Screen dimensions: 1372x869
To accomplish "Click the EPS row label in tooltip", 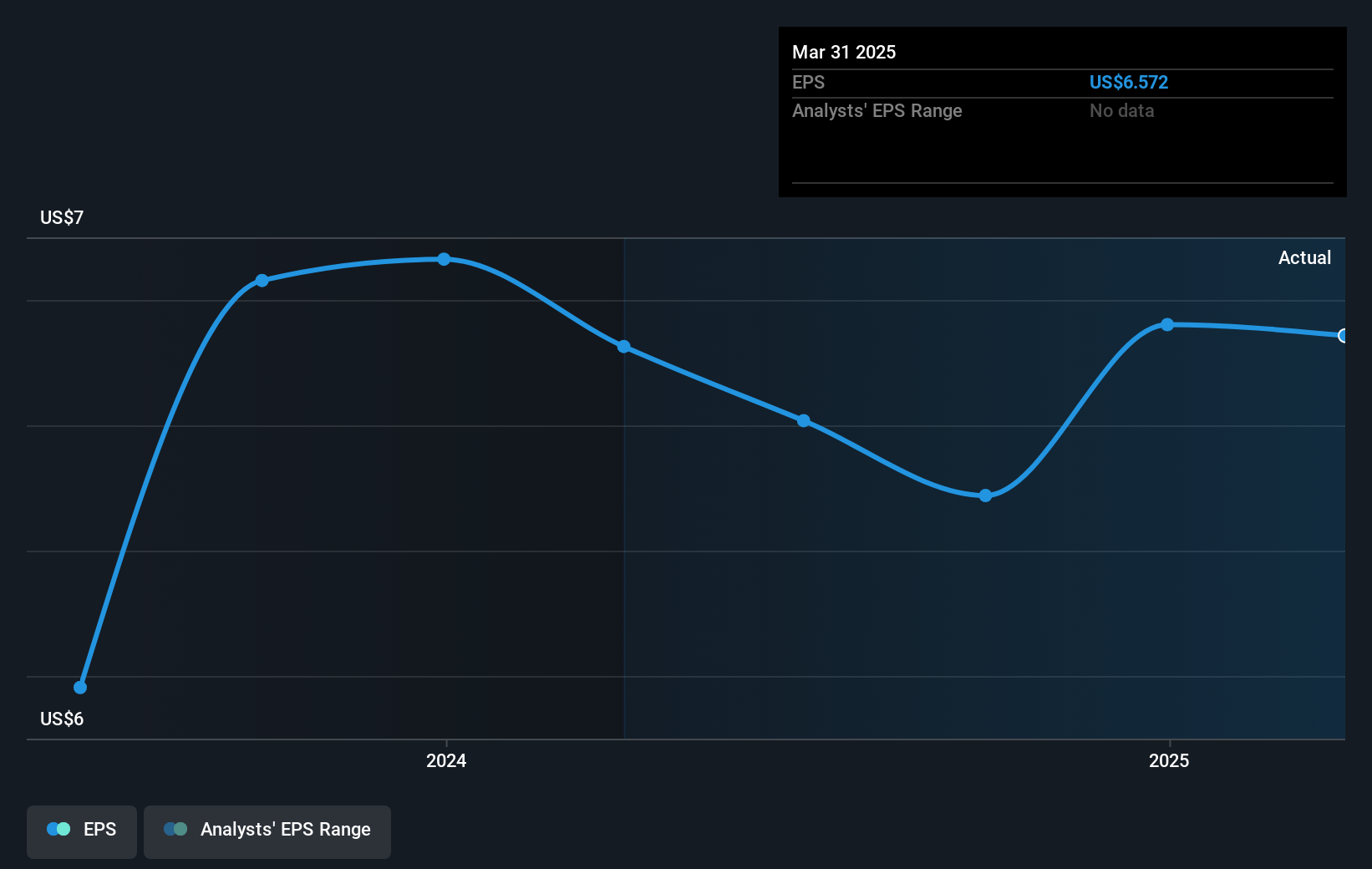I will coord(808,82).
